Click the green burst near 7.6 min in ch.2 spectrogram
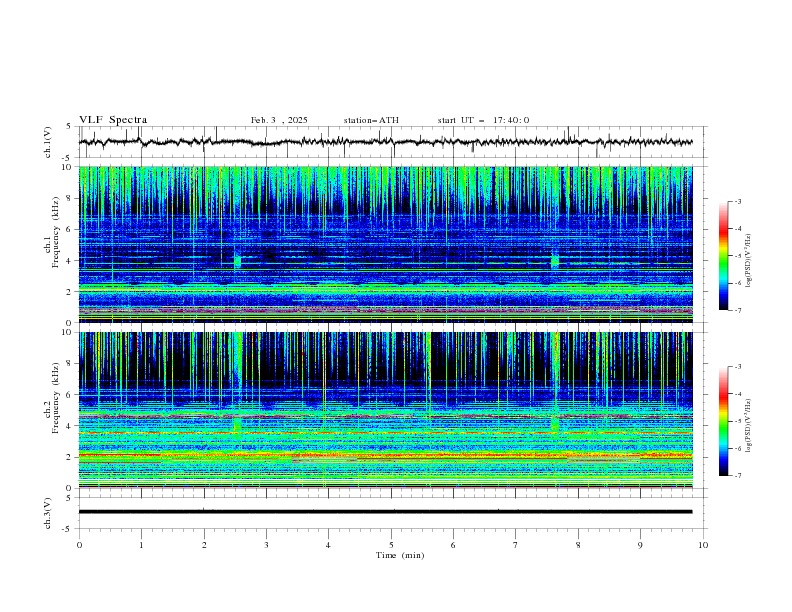The height and width of the screenshot is (612, 792). (x=555, y=424)
